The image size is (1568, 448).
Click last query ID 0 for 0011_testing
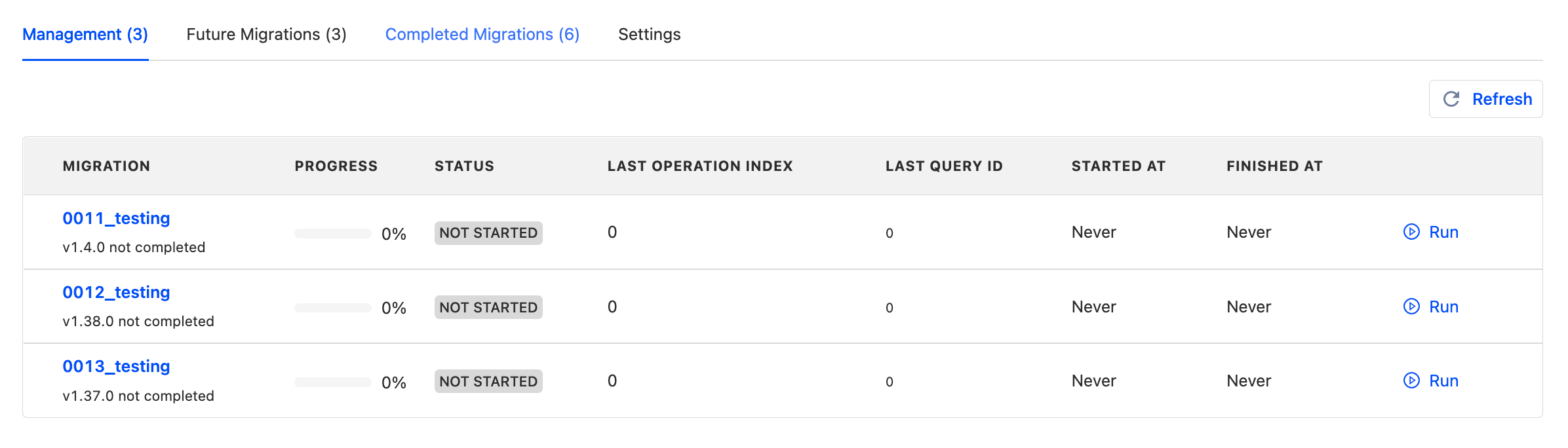(x=889, y=233)
